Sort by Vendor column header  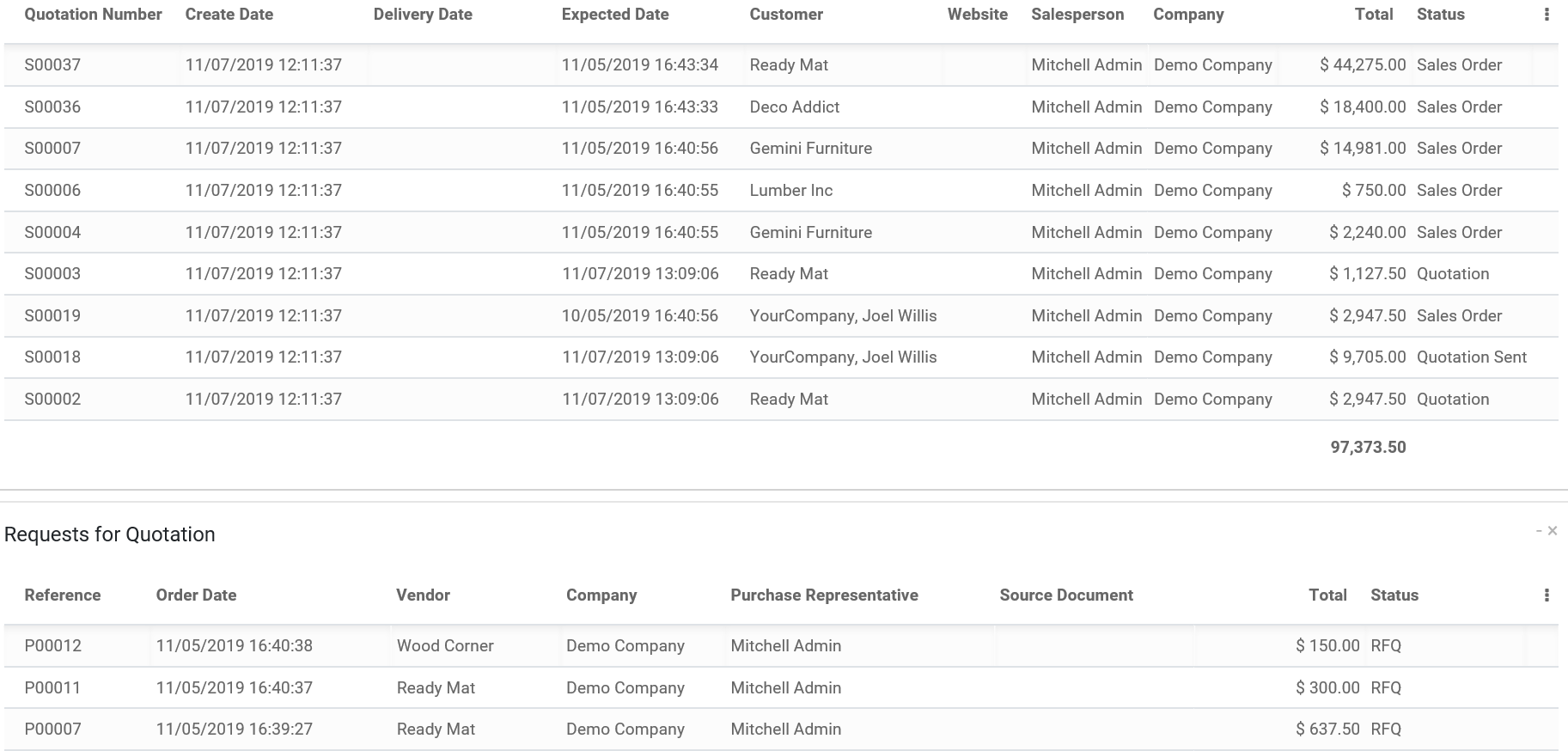pos(423,595)
